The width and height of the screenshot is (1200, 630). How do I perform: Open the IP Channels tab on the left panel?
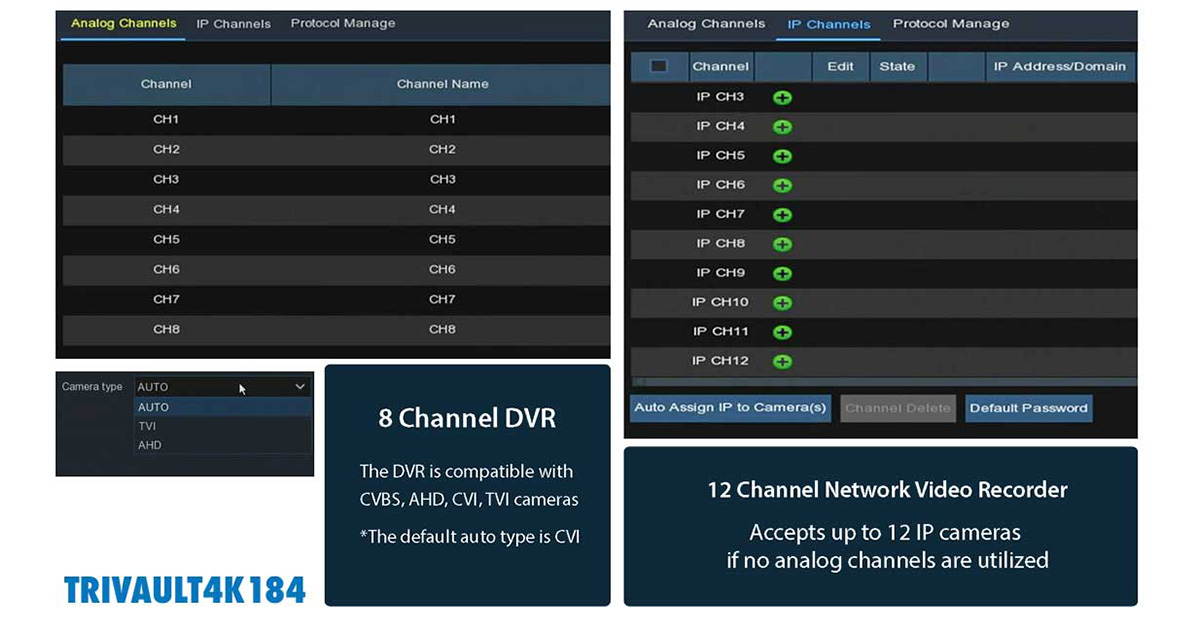click(233, 23)
